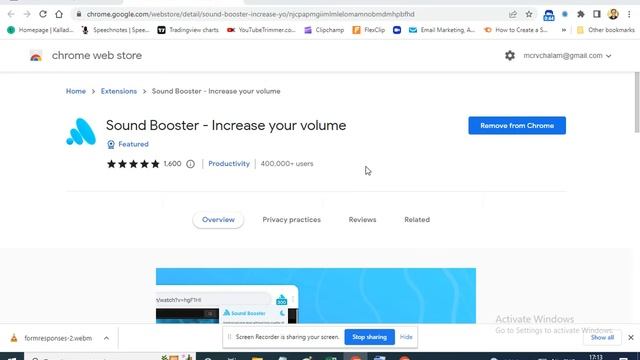Image resolution: width=640 pixels, height=360 pixels.
Task: Click the taskbar clock showing 17:13
Action: click(x=596, y=357)
